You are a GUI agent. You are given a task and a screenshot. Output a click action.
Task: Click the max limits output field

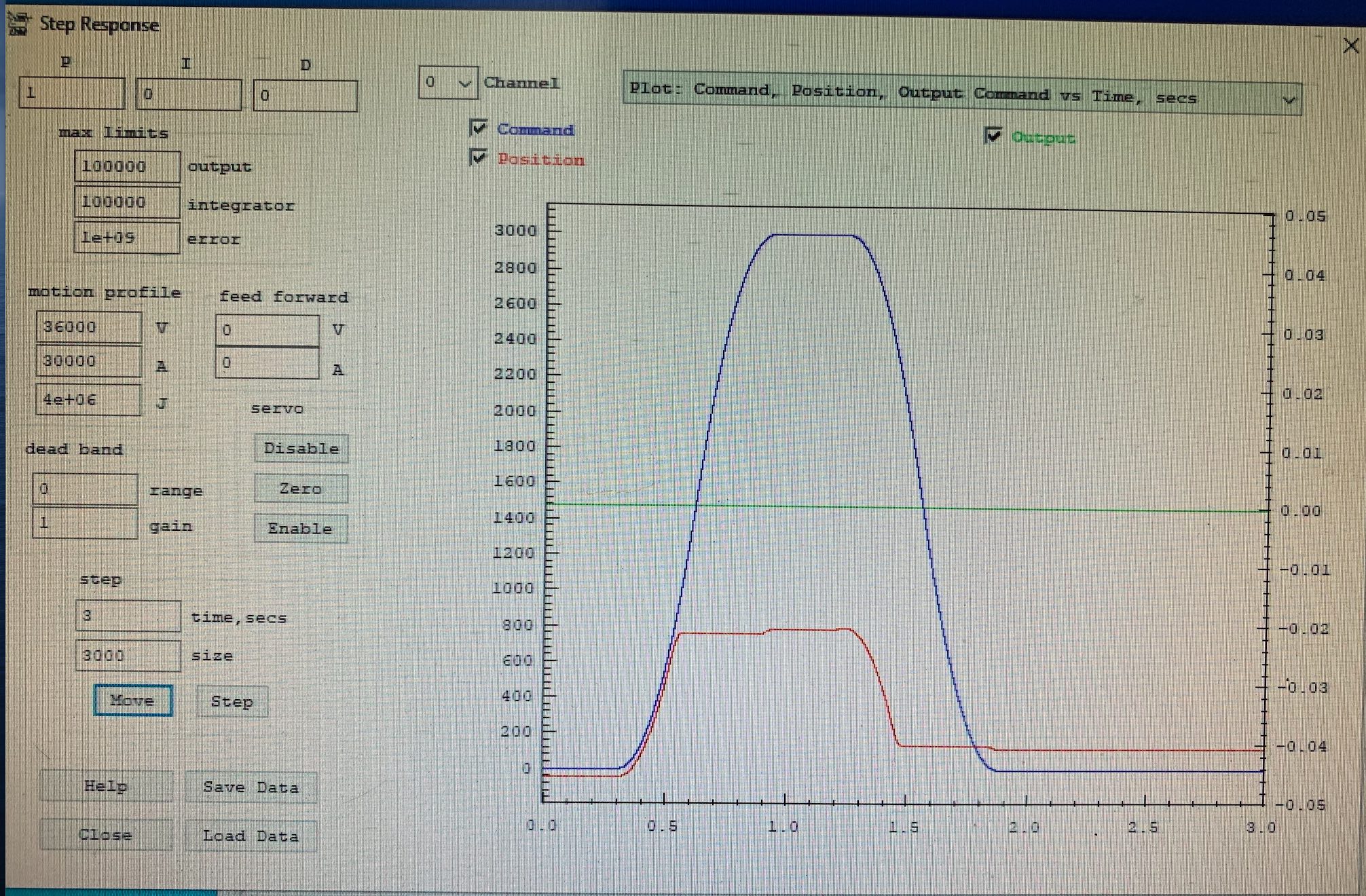pos(127,167)
